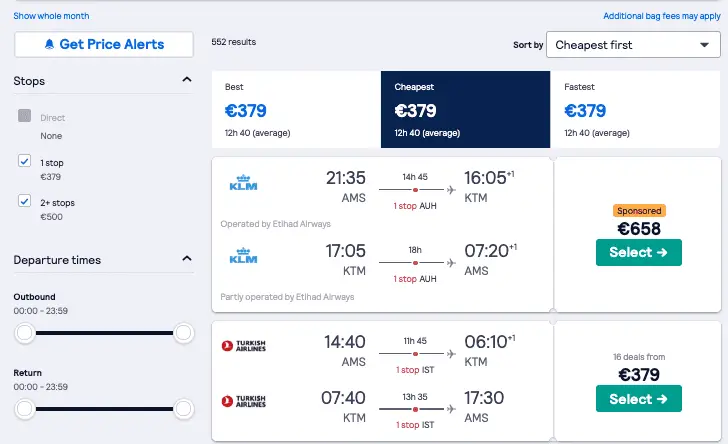This screenshot has width=728, height=444.
Task: Click the 17:30 AMS arrival time
Action: pos(484,398)
